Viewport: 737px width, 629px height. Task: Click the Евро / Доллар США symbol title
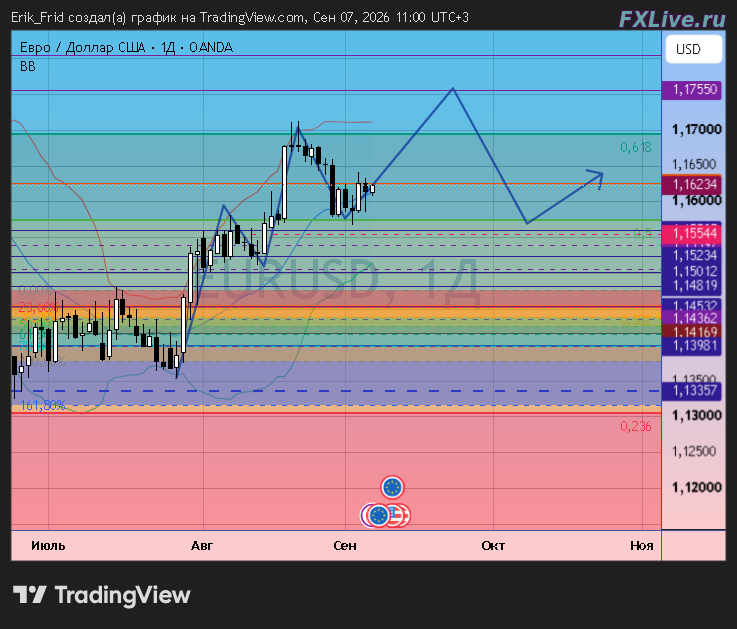coord(82,47)
